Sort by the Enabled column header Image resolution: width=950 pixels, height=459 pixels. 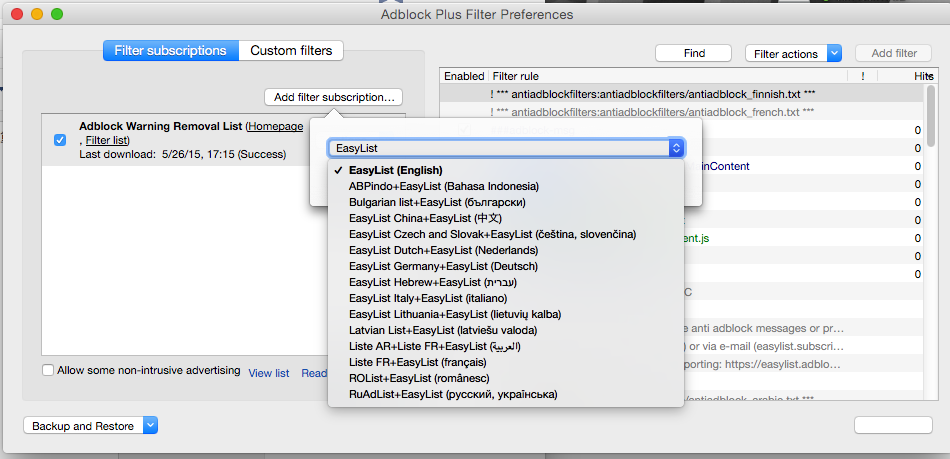[464, 76]
